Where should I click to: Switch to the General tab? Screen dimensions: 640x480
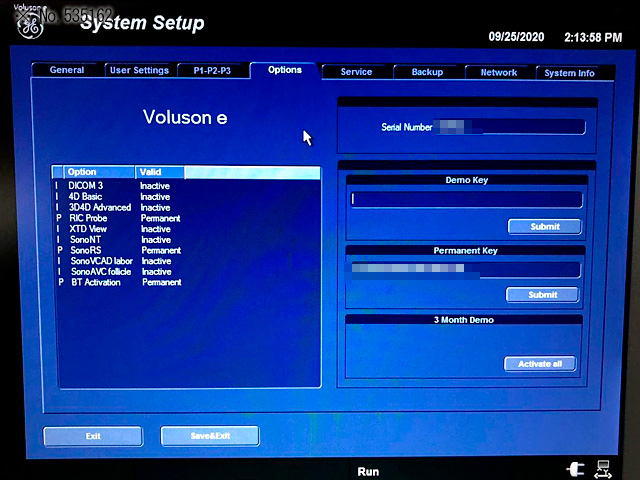(67, 70)
